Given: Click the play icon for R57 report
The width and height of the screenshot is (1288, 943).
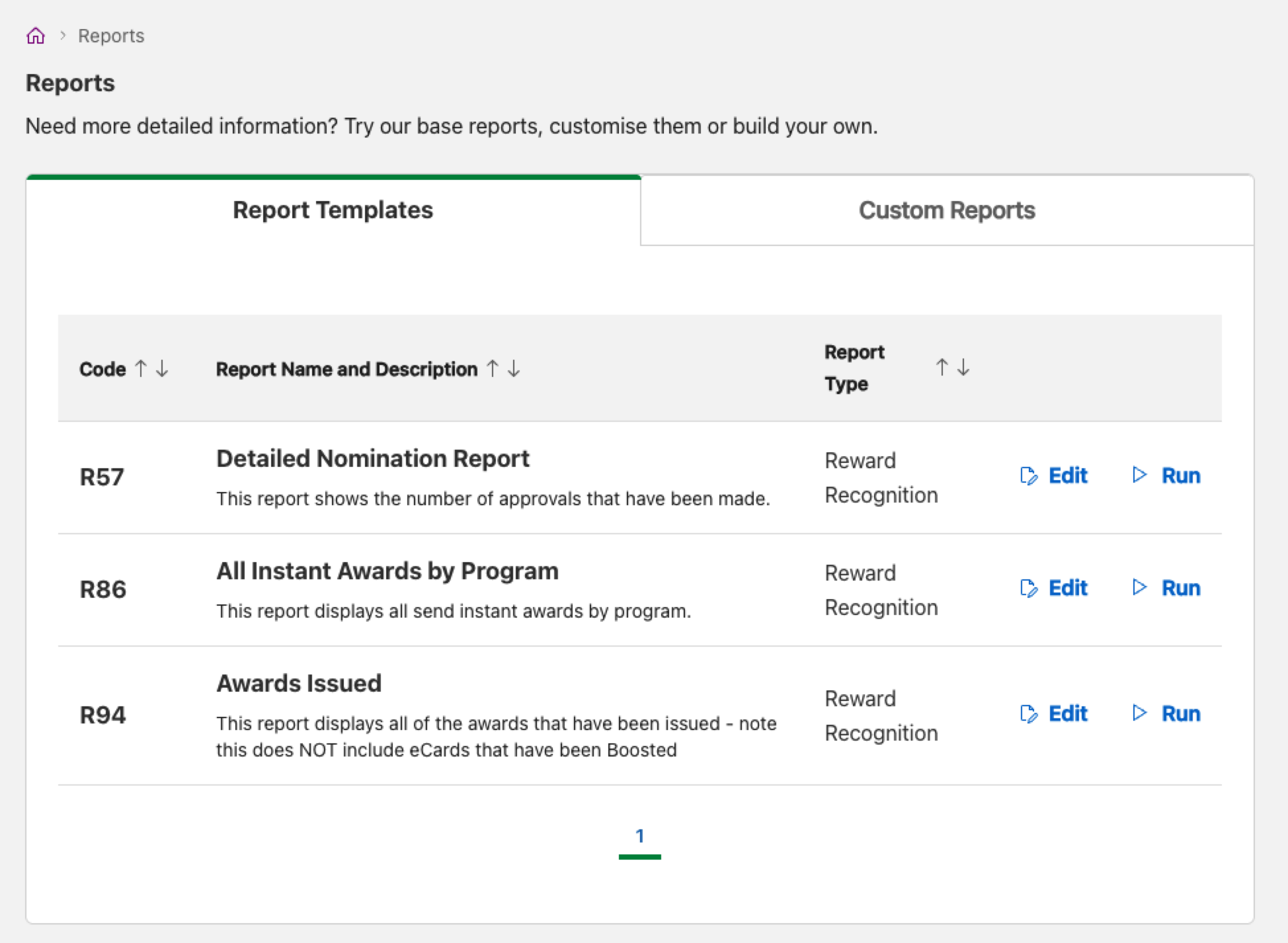Looking at the screenshot, I should pos(1139,475).
